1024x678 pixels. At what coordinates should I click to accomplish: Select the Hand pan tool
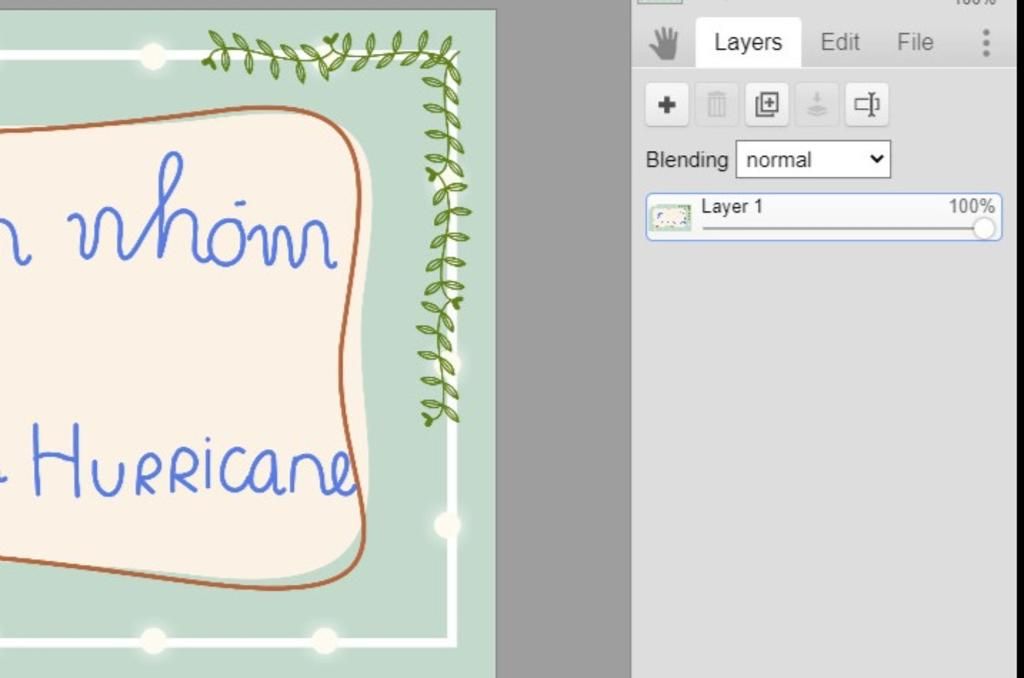(664, 43)
